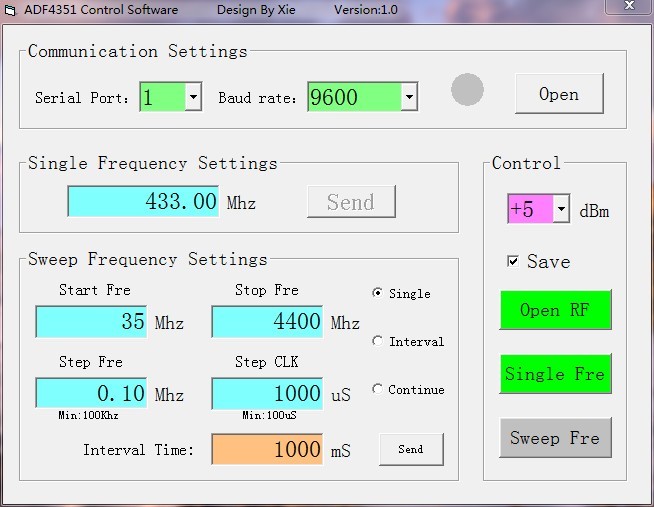Viewport: 654px width, 507px height.
Task: Open the Baud rate dropdown list
Action: 408,98
